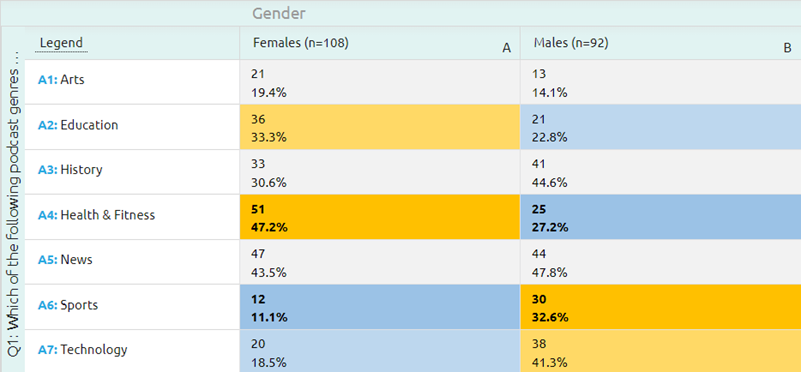Select the A7: Technology row label
Viewport: 801px width, 372px height.
pos(82,350)
